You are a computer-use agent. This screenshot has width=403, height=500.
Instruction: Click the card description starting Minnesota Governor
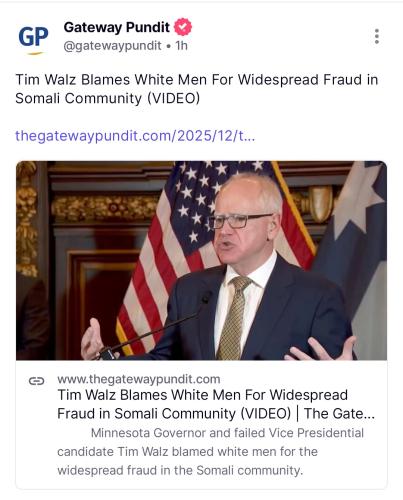[x=211, y=452]
